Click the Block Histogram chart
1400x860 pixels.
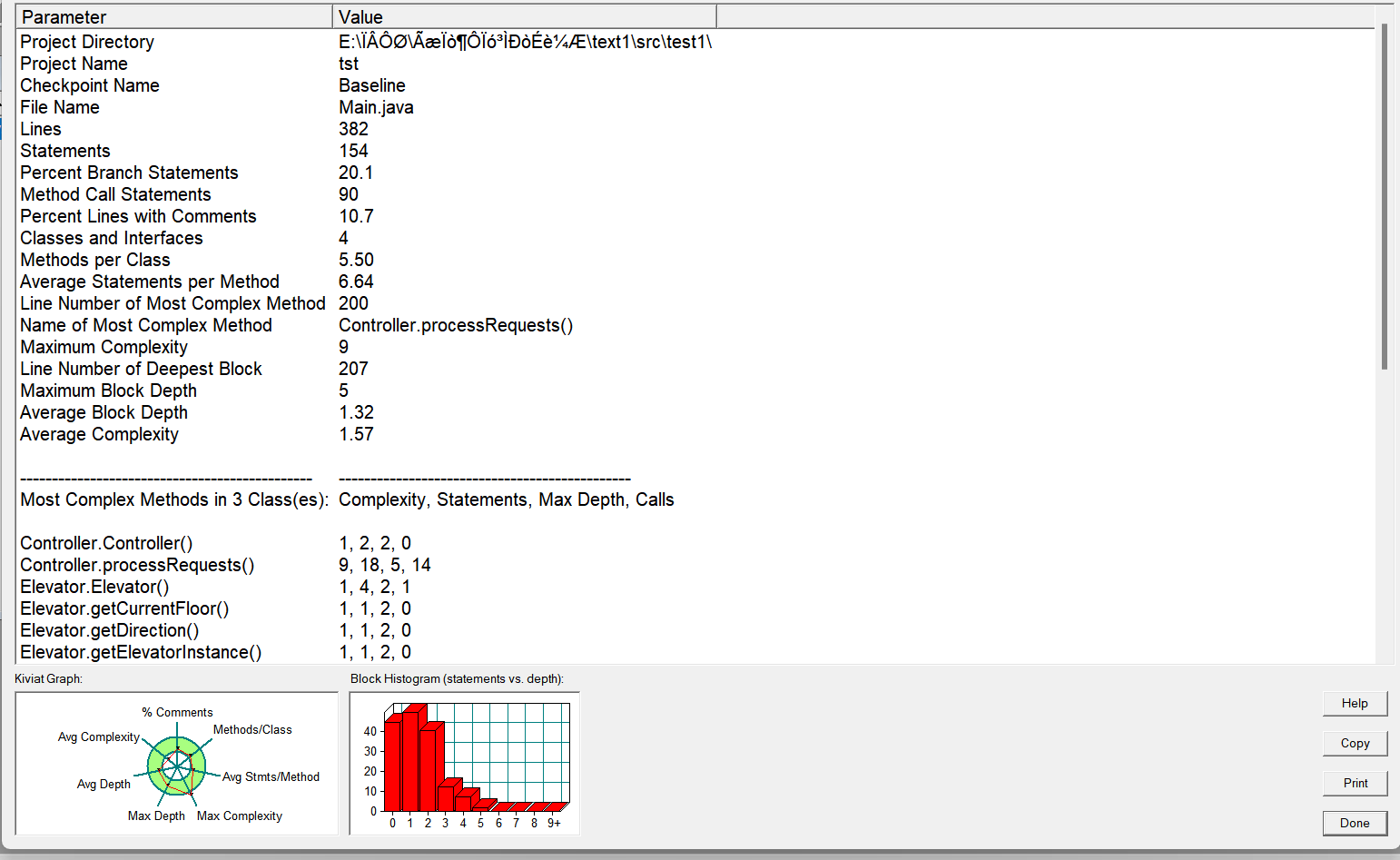pyautogui.click(x=465, y=763)
